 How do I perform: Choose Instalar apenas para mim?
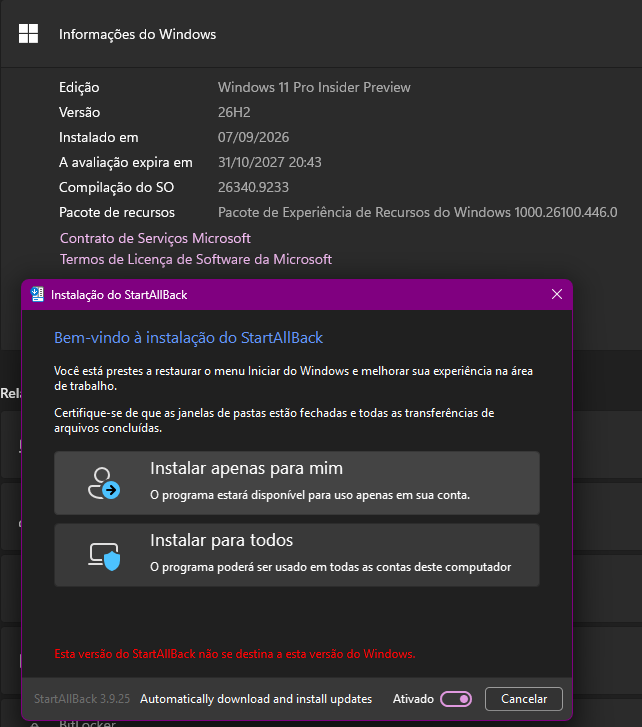[297, 483]
